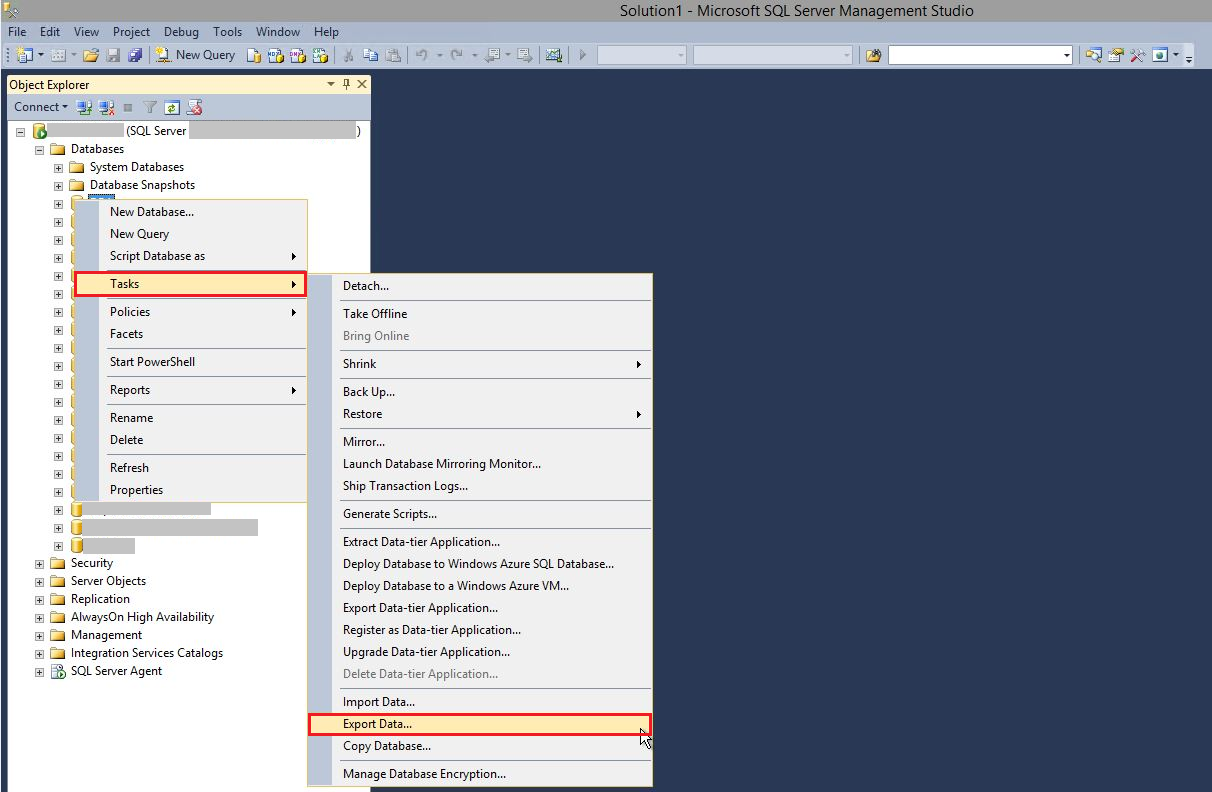The width and height of the screenshot is (1212, 792).
Task: Expand the AlwaysOn High Availability node
Action: [40, 617]
